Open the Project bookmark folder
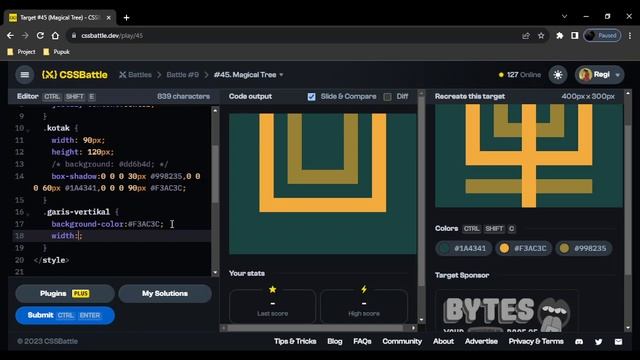This screenshot has width=640, height=360. pos(22,52)
